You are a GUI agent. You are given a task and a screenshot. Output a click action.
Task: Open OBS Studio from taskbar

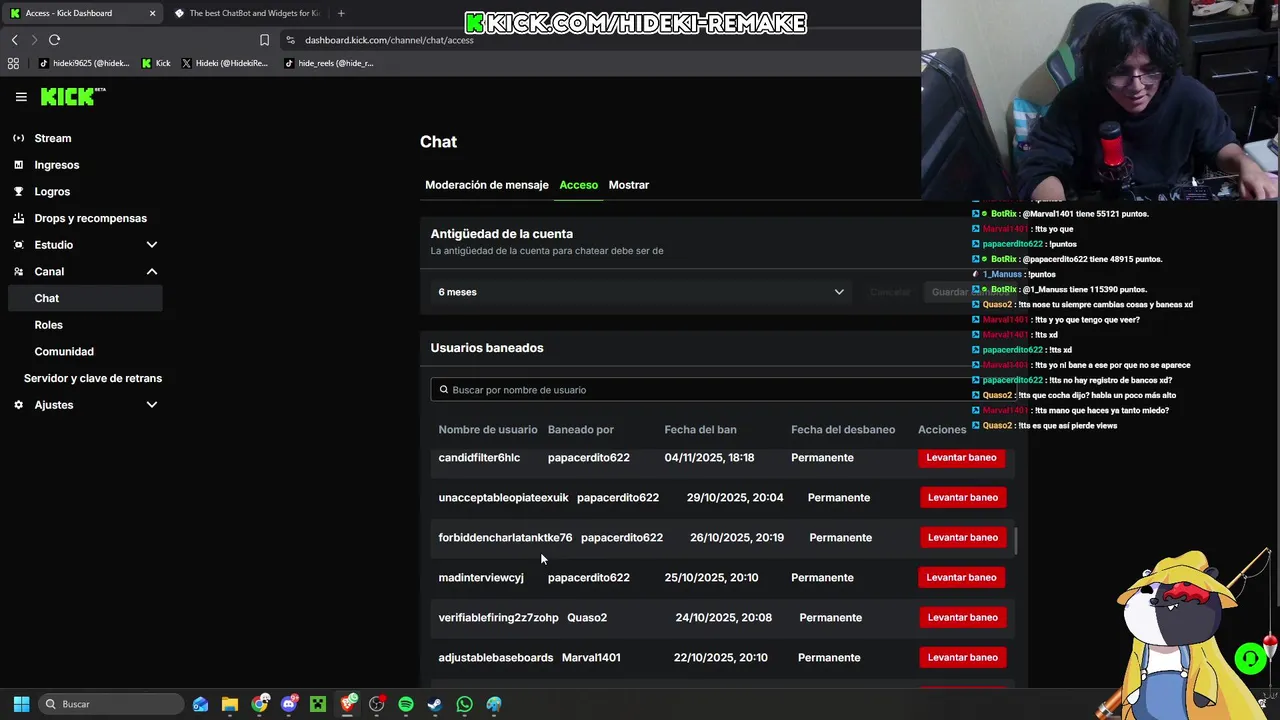tap(377, 704)
